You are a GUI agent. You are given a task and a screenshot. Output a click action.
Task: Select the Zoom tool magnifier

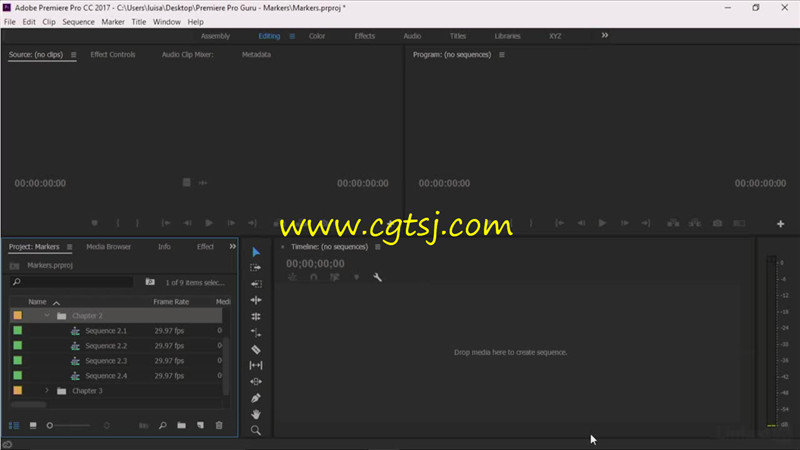pyautogui.click(x=256, y=431)
